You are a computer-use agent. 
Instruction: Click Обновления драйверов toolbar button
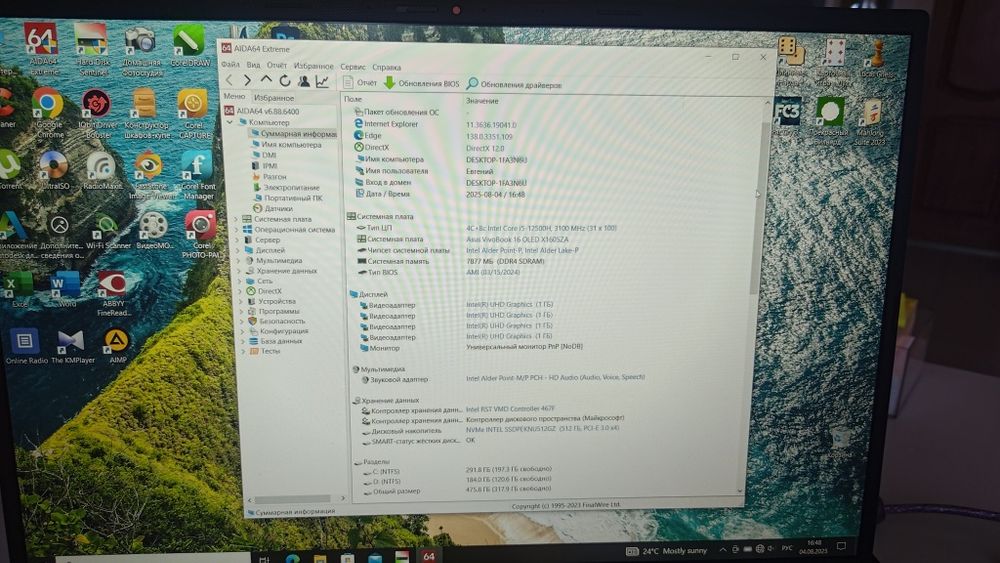514,84
